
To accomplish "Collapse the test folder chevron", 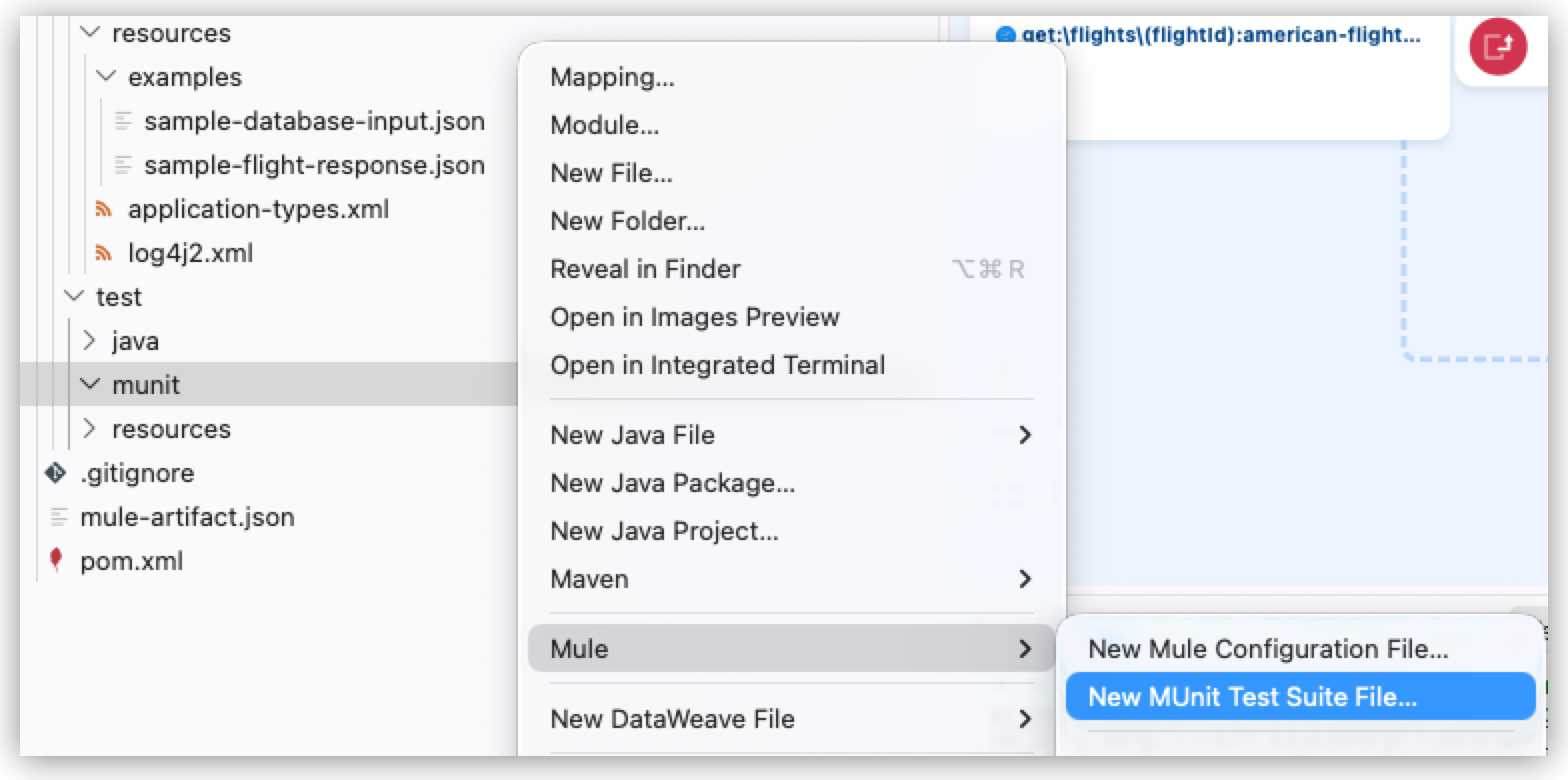I will tap(74, 297).
